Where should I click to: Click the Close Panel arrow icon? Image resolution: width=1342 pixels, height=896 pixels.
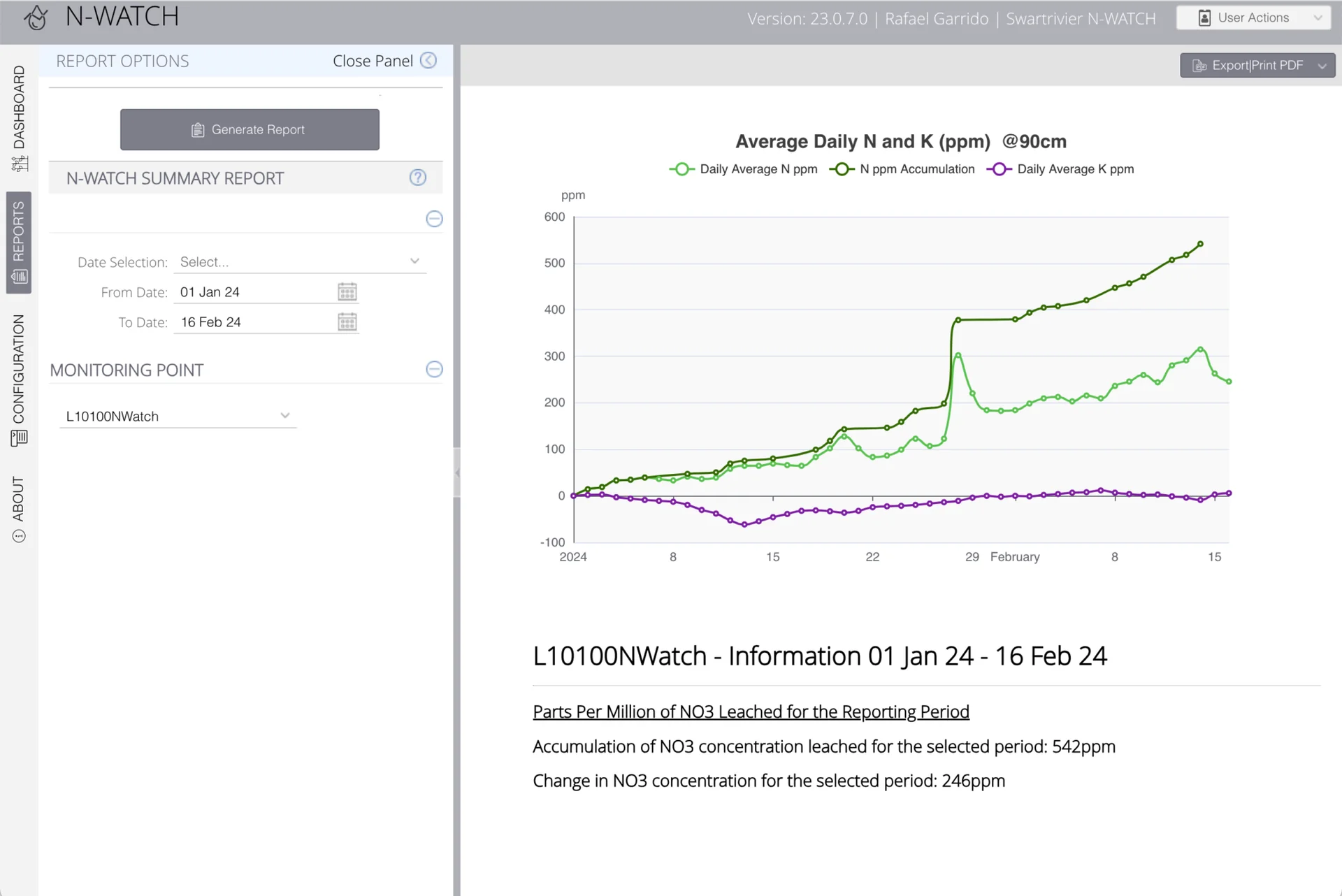pyautogui.click(x=428, y=61)
